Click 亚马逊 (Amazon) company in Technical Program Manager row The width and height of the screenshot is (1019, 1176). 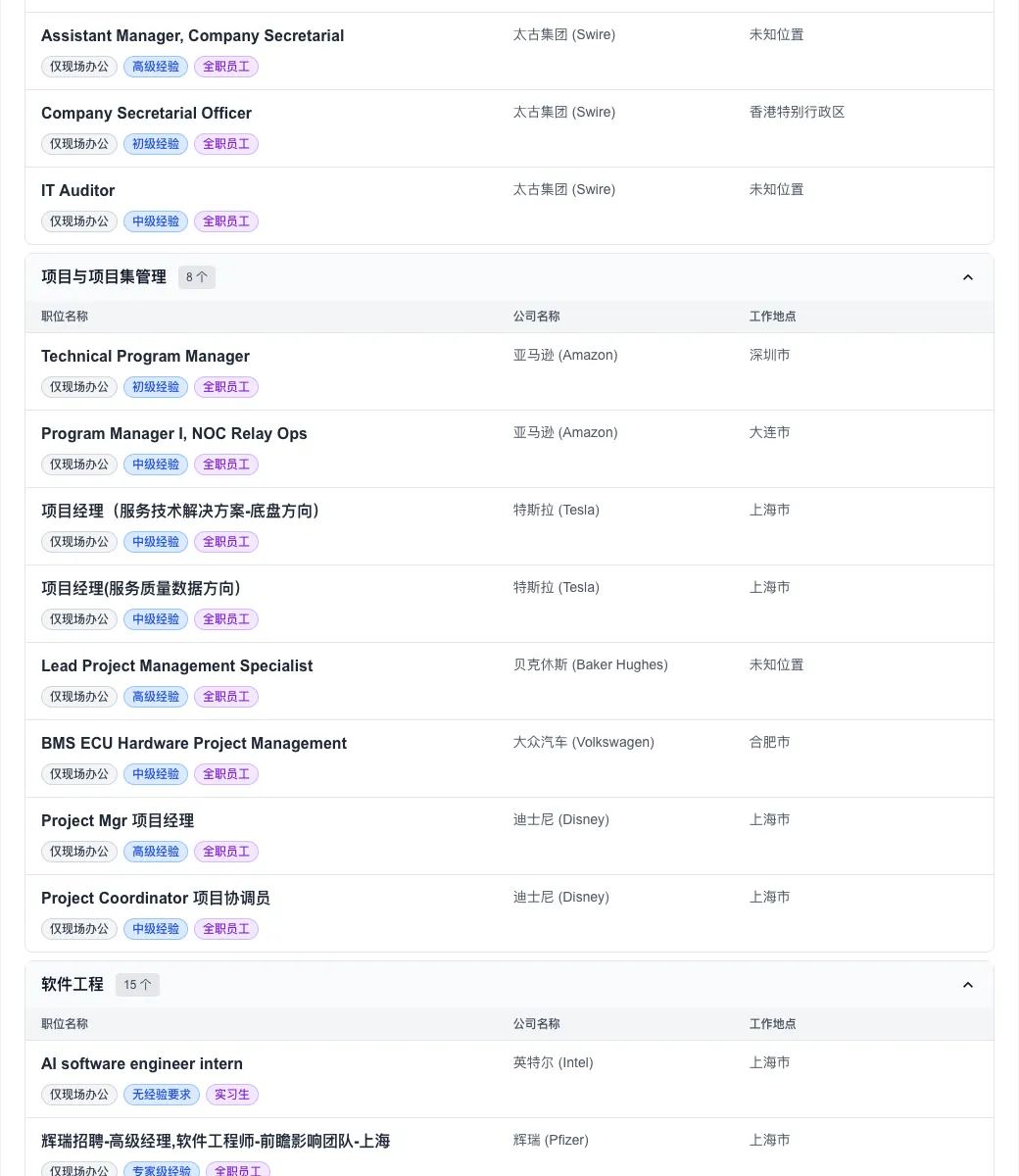click(x=564, y=356)
